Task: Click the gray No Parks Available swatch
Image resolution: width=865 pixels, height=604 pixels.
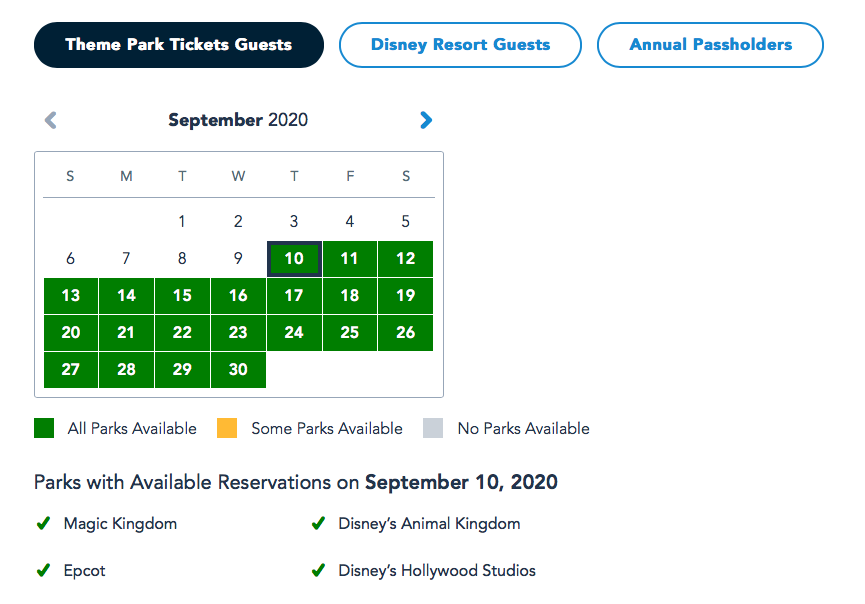Action: (x=433, y=428)
